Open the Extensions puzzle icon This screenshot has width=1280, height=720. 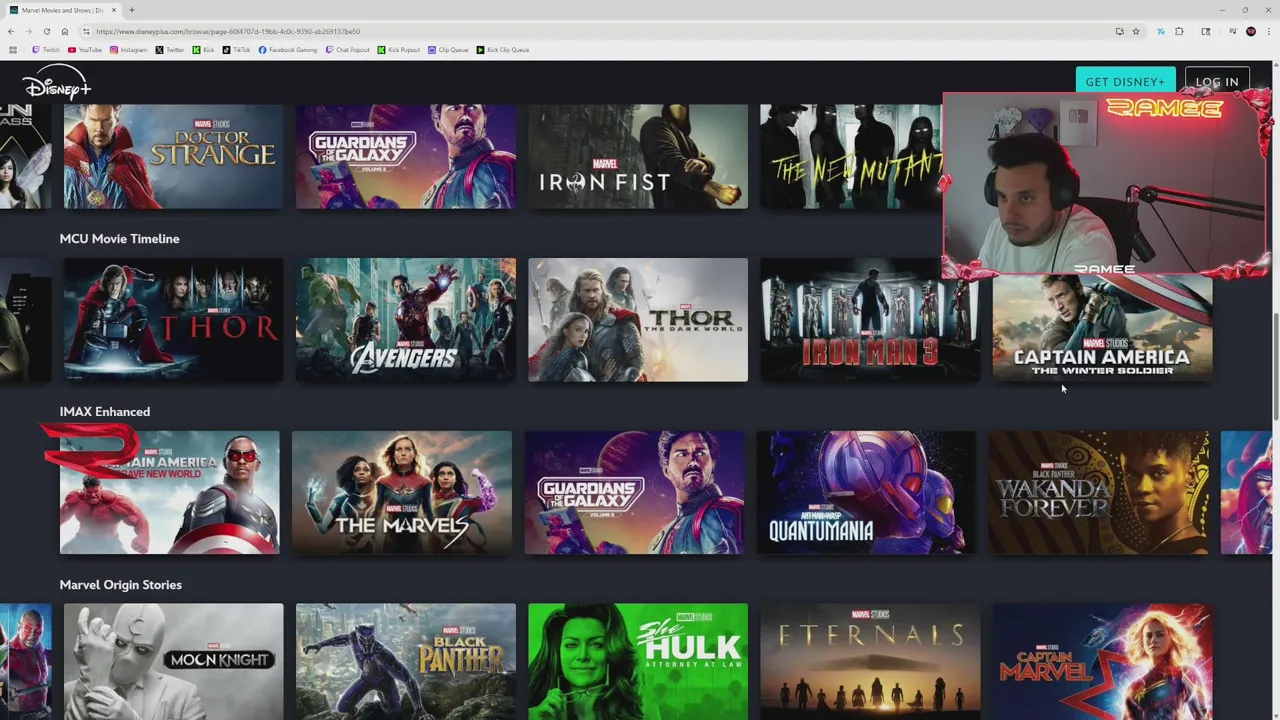tap(1179, 31)
